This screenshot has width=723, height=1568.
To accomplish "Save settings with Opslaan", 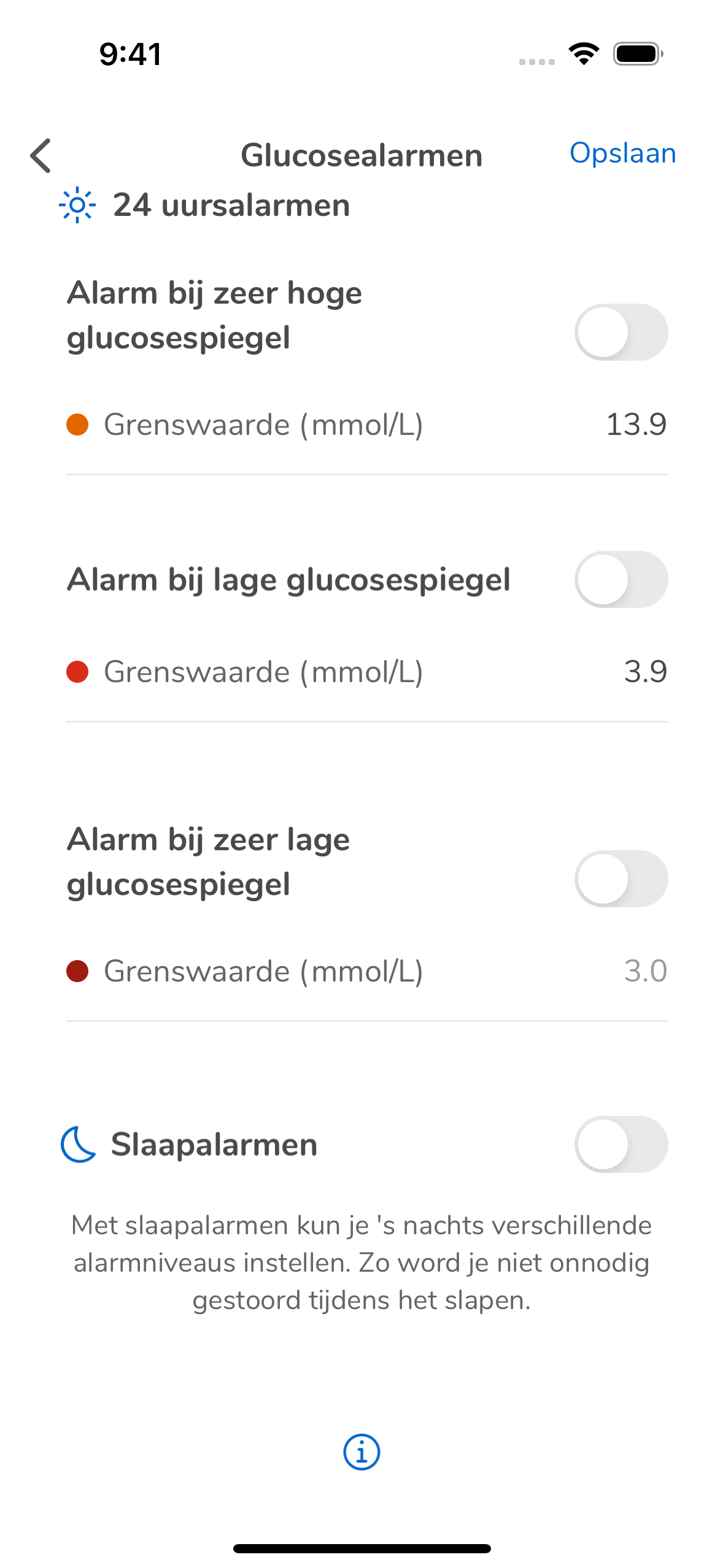I will pyautogui.click(x=623, y=153).
